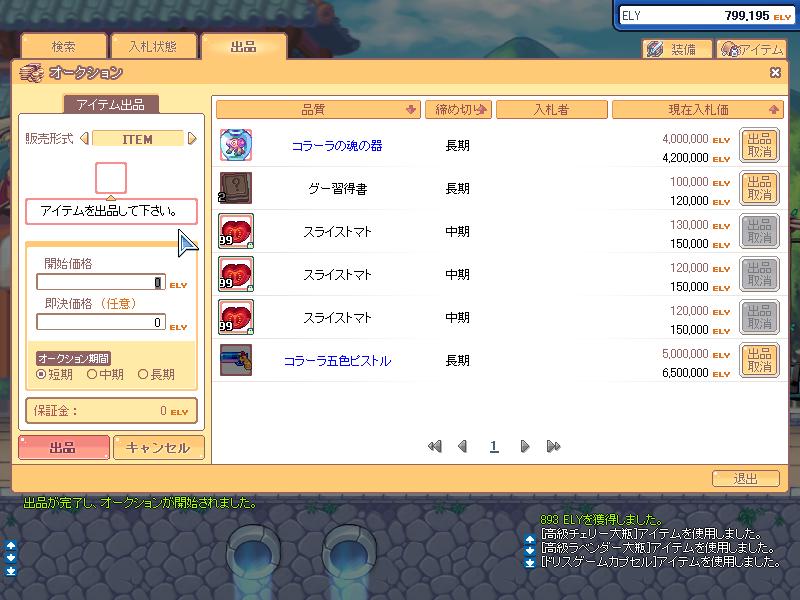Click the キャンセル button

(x=158, y=448)
